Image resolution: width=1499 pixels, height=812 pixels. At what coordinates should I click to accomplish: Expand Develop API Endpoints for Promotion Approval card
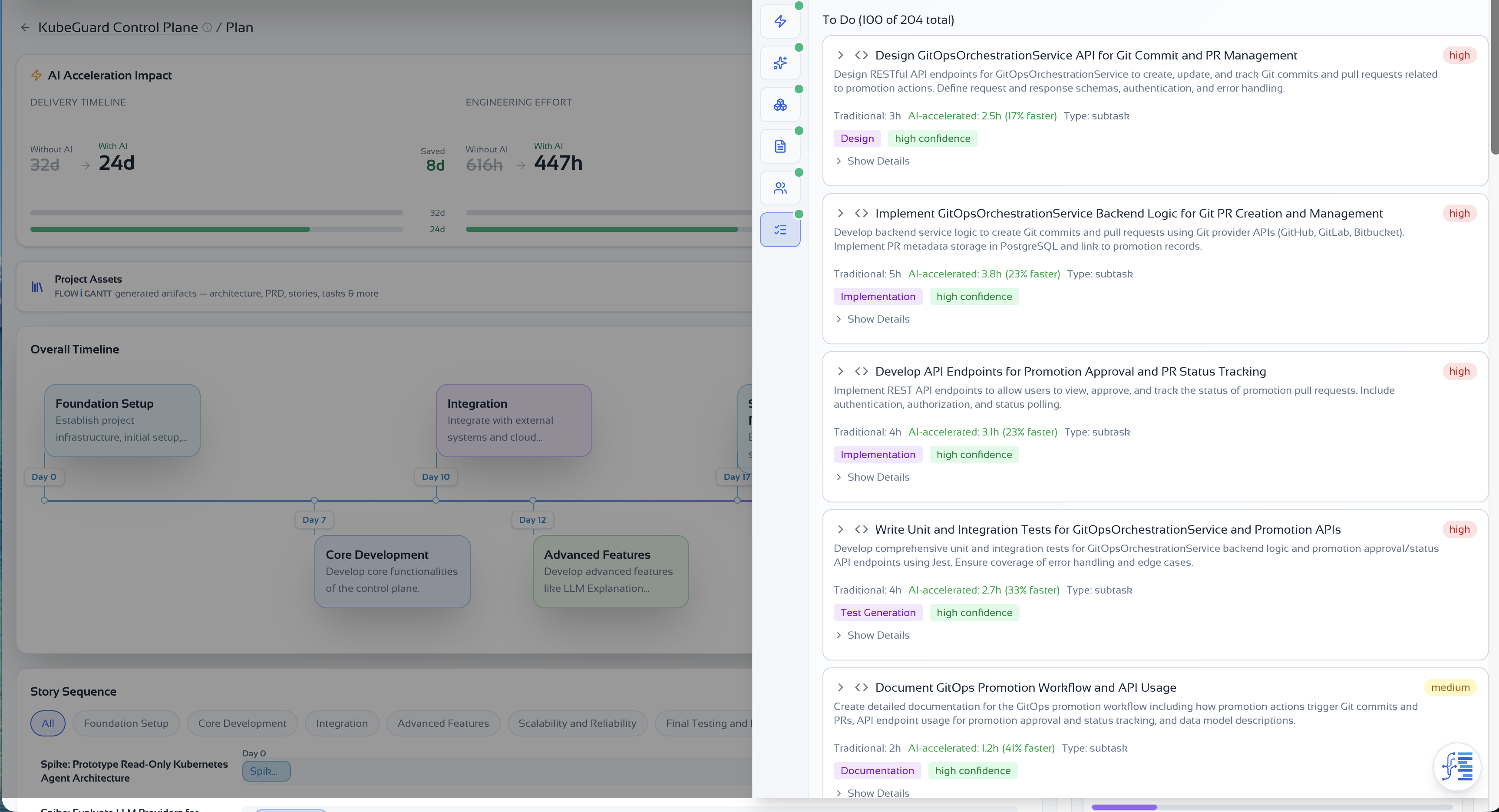tap(840, 371)
